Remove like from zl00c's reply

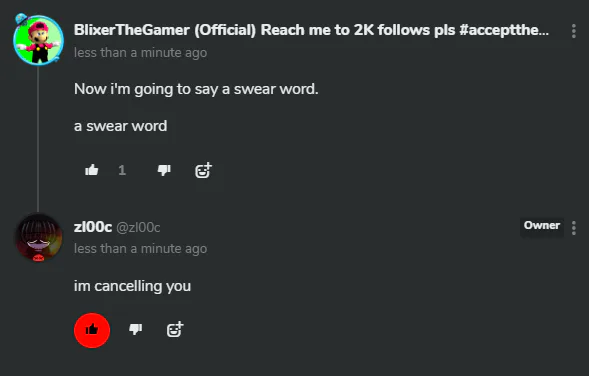(92, 330)
